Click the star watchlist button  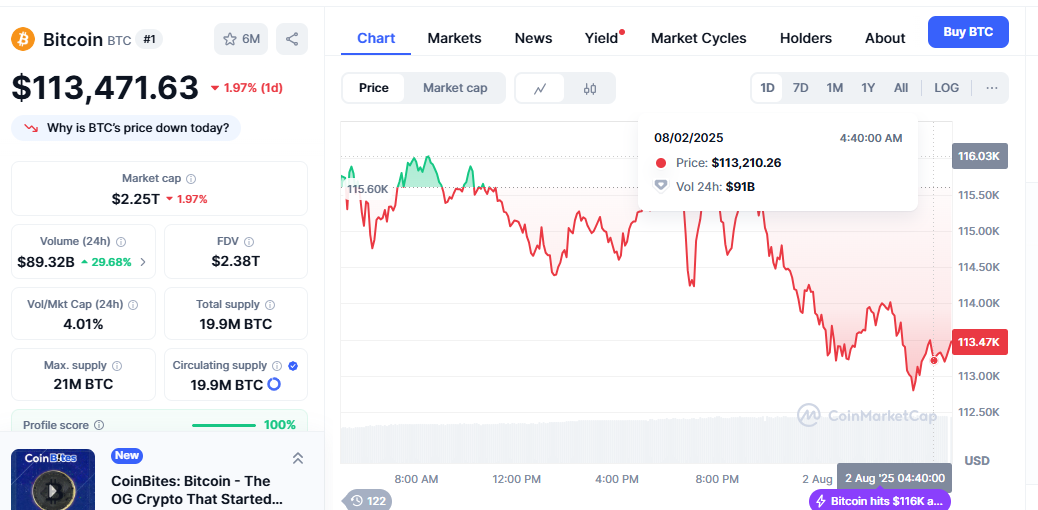point(240,39)
